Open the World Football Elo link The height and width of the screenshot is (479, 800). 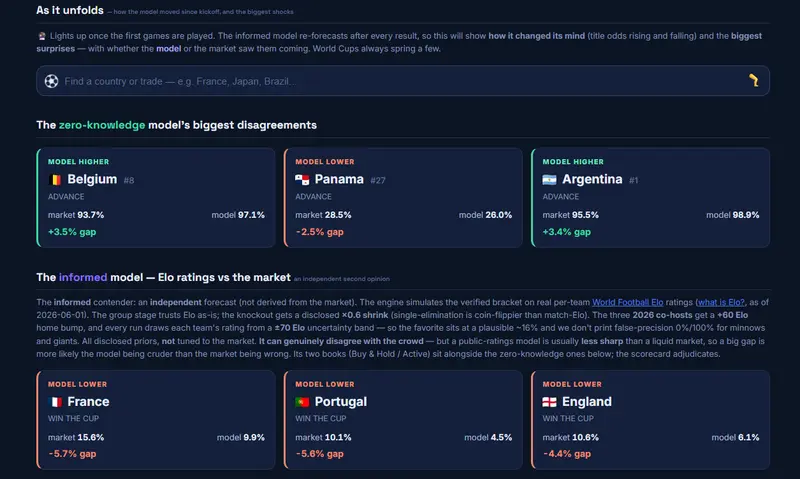pyautogui.click(x=627, y=302)
